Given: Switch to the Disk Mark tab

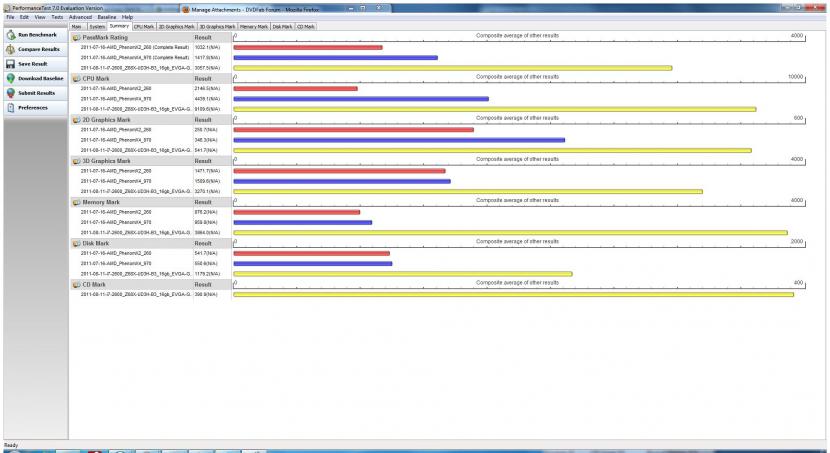Looking at the screenshot, I should [283, 26].
